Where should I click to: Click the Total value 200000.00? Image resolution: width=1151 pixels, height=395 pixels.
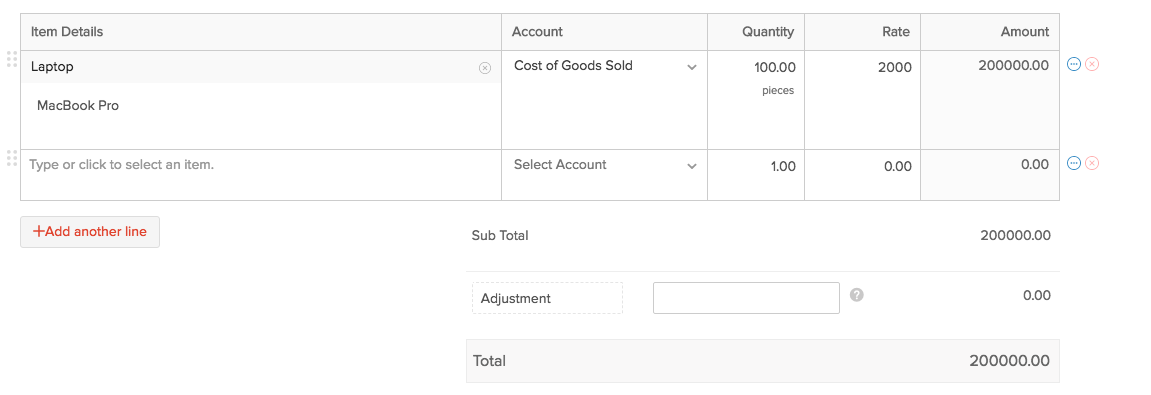[x=1009, y=360]
